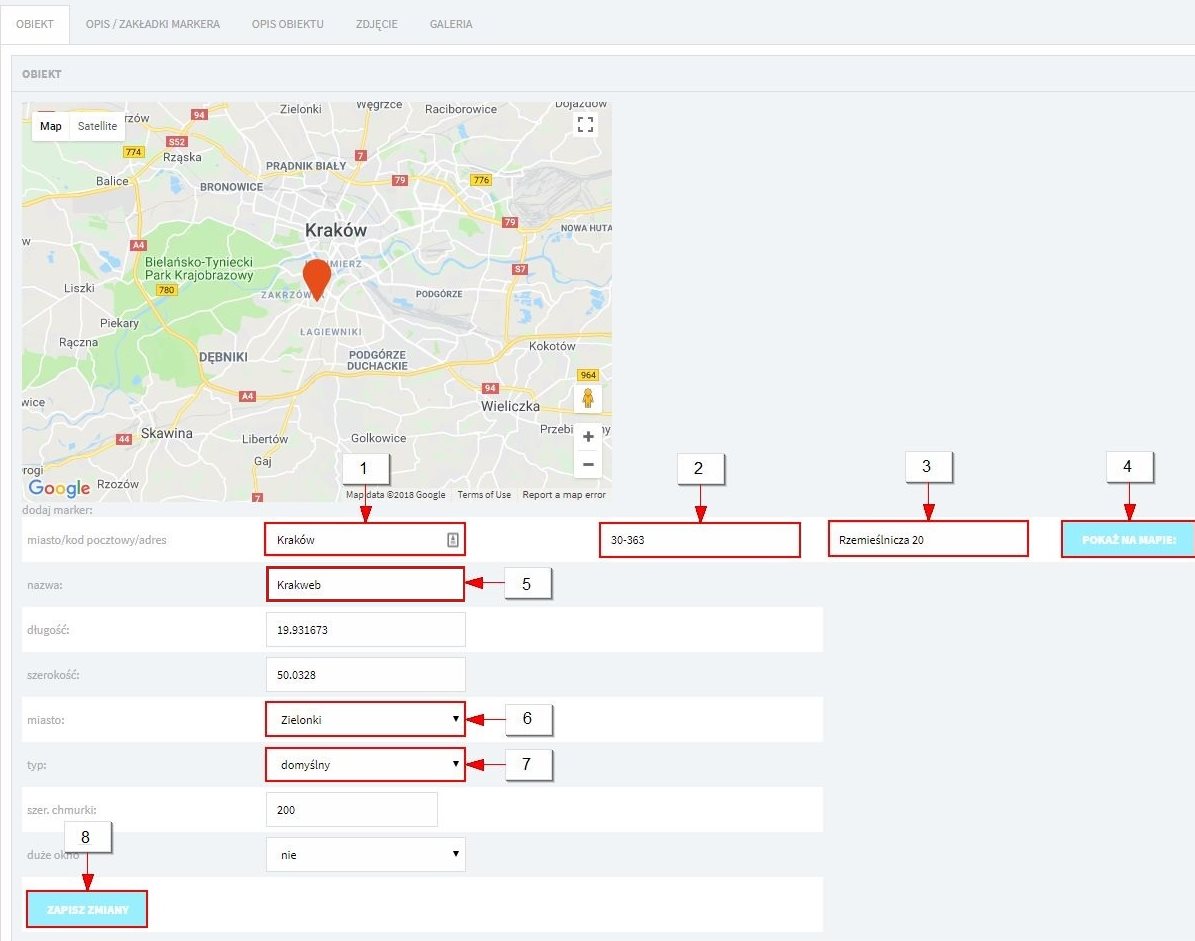Switch map to Map view
The width and height of the screenshot is (1195, 941).
[x=51, y=126]
